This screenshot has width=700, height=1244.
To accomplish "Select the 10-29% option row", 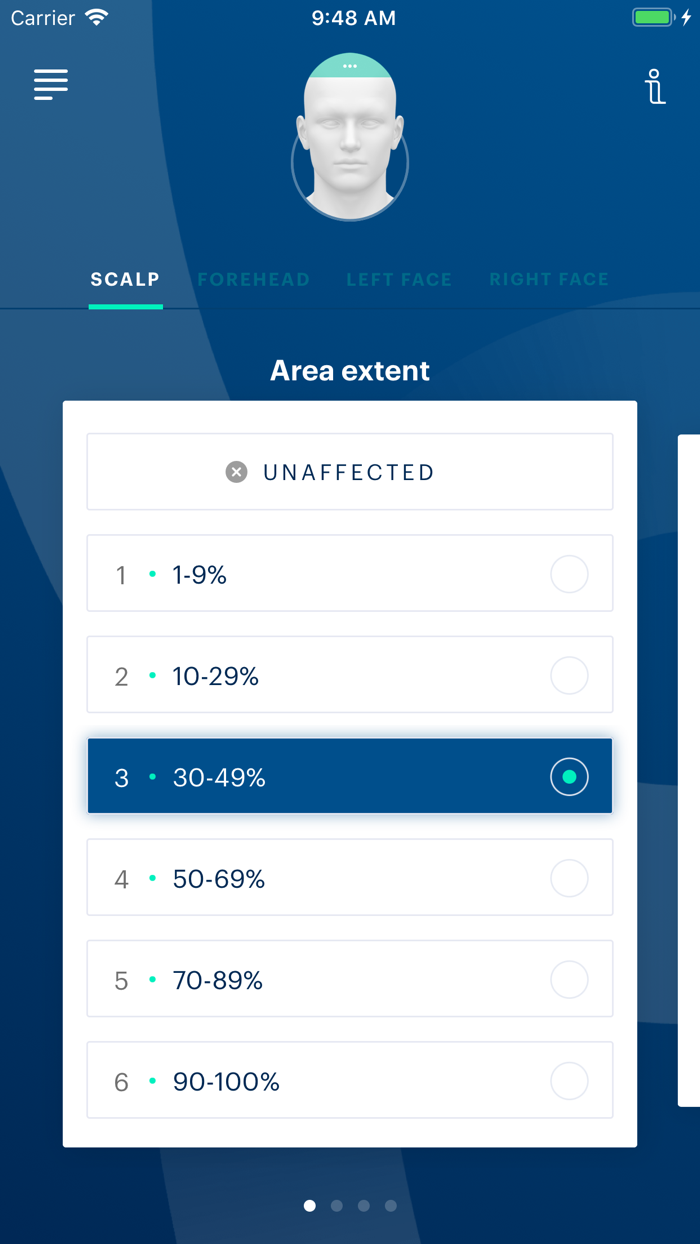I will 350,675.
